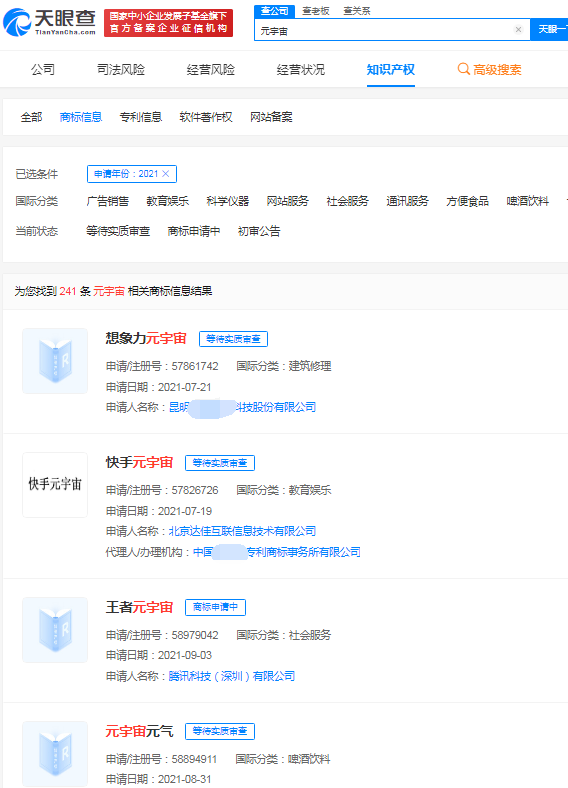The height and width of the screenshot is (788, 568).
Task: Filter status by 初审公告
Action: tap(259, 231)
